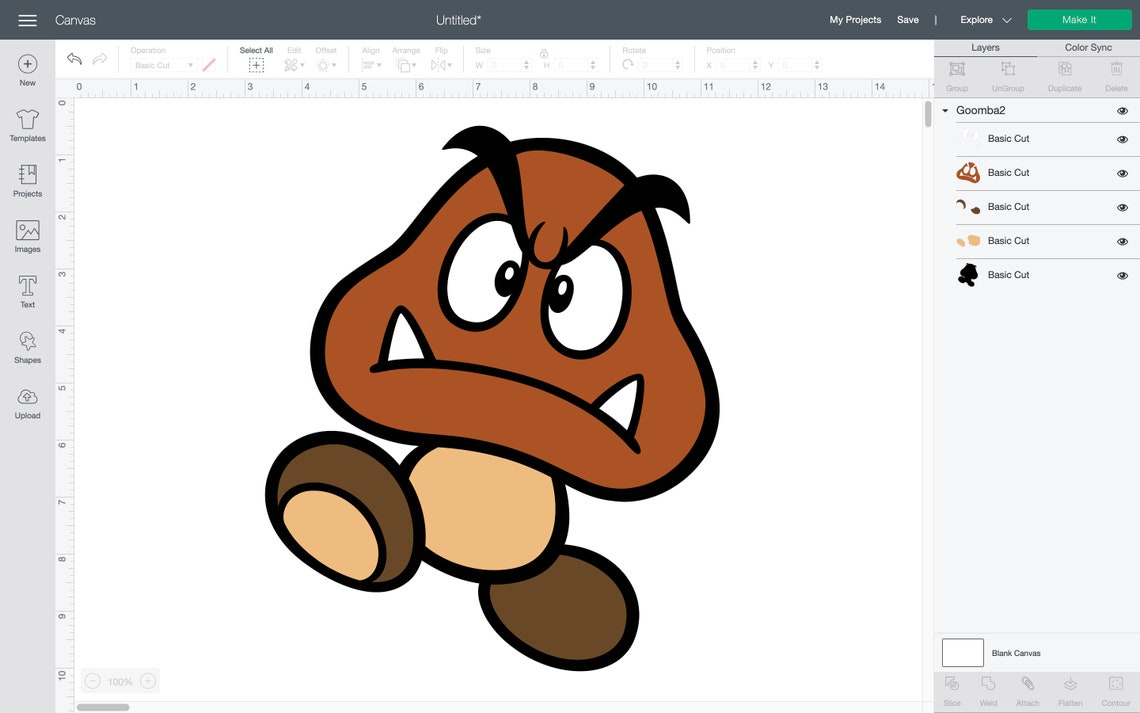Switch to the Color Sync tab
Screen dimensions: 1140x713
(x=1087, y=47)
